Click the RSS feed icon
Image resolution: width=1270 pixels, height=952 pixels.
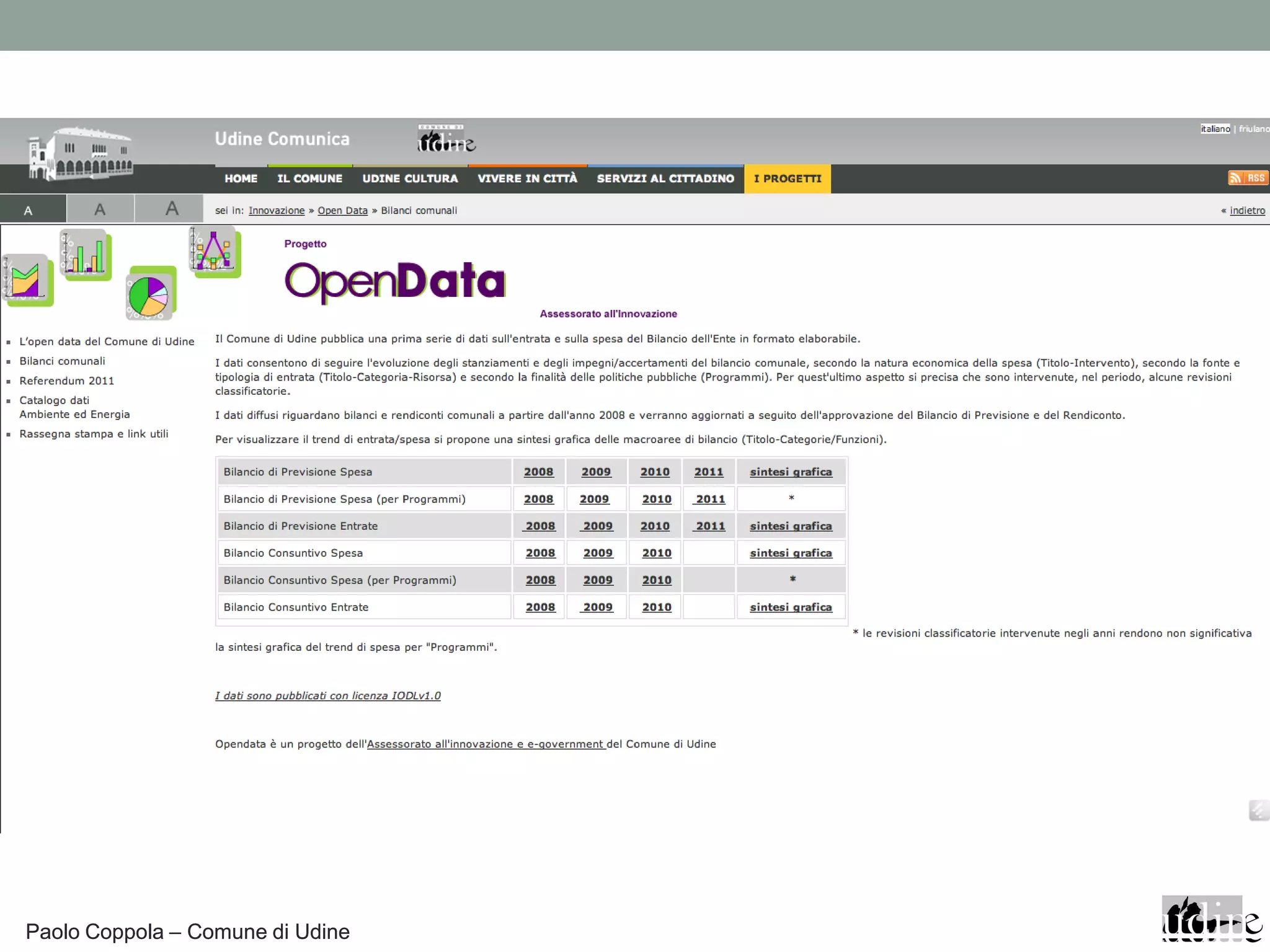point(1248,178)
